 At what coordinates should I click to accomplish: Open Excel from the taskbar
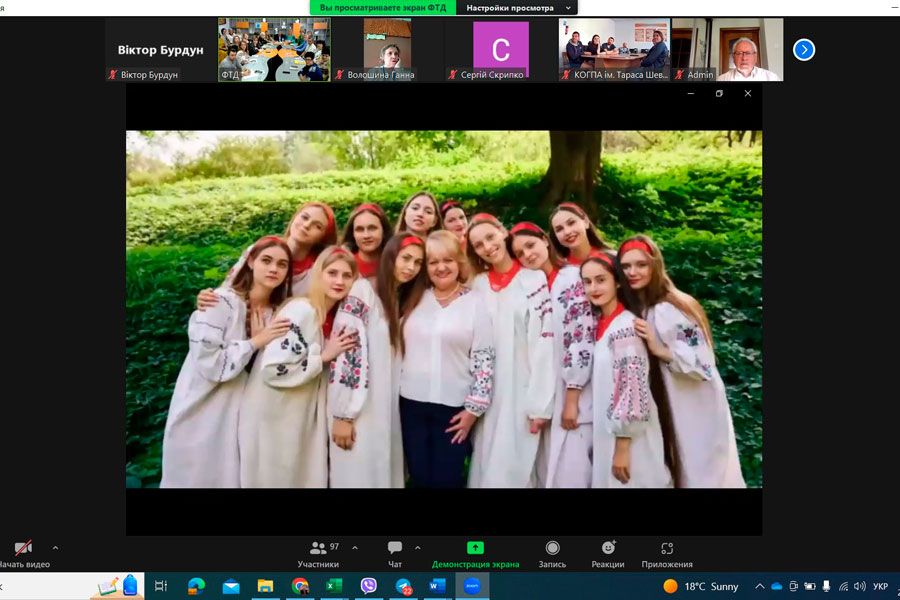[334, 586]
